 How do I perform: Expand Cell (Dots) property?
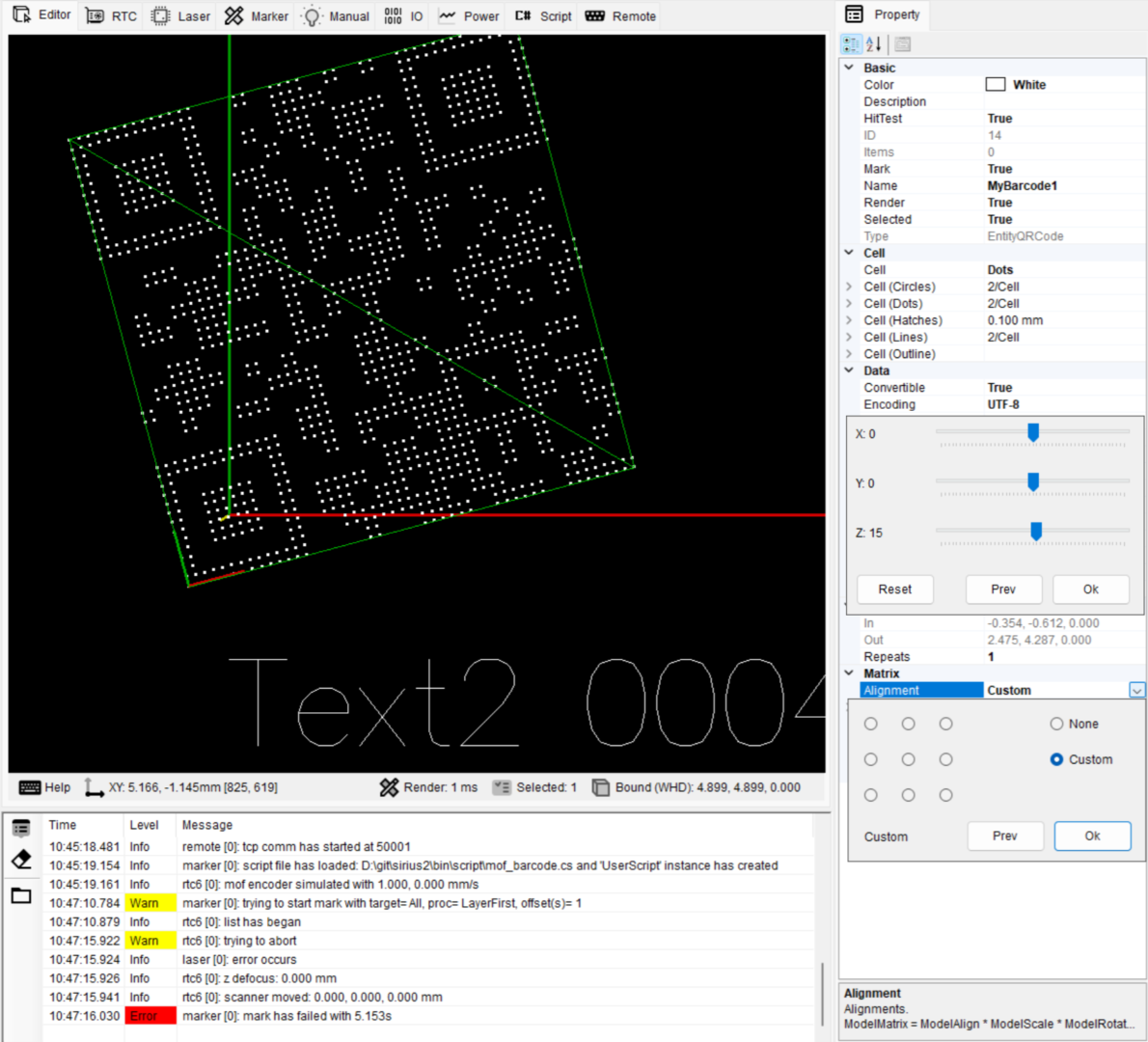[x=849, y=303]
